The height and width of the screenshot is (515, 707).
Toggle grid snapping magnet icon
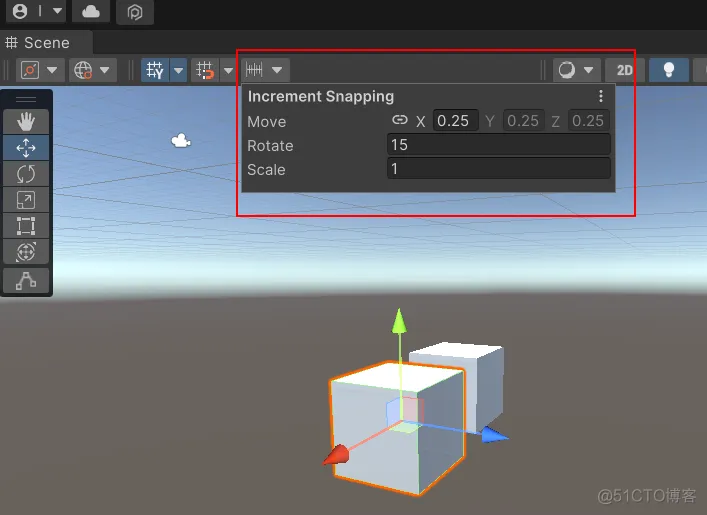tap(205, 70)
